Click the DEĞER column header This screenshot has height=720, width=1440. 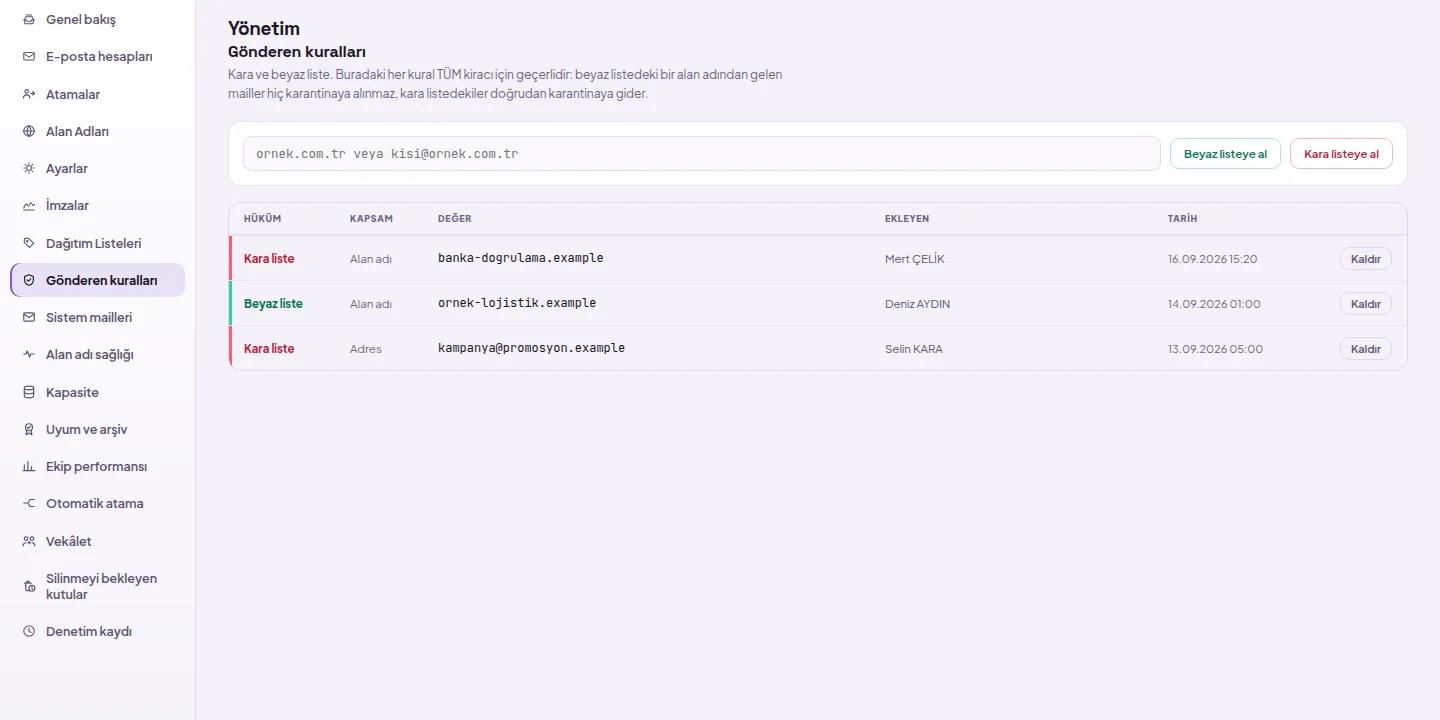coord(454,219)
